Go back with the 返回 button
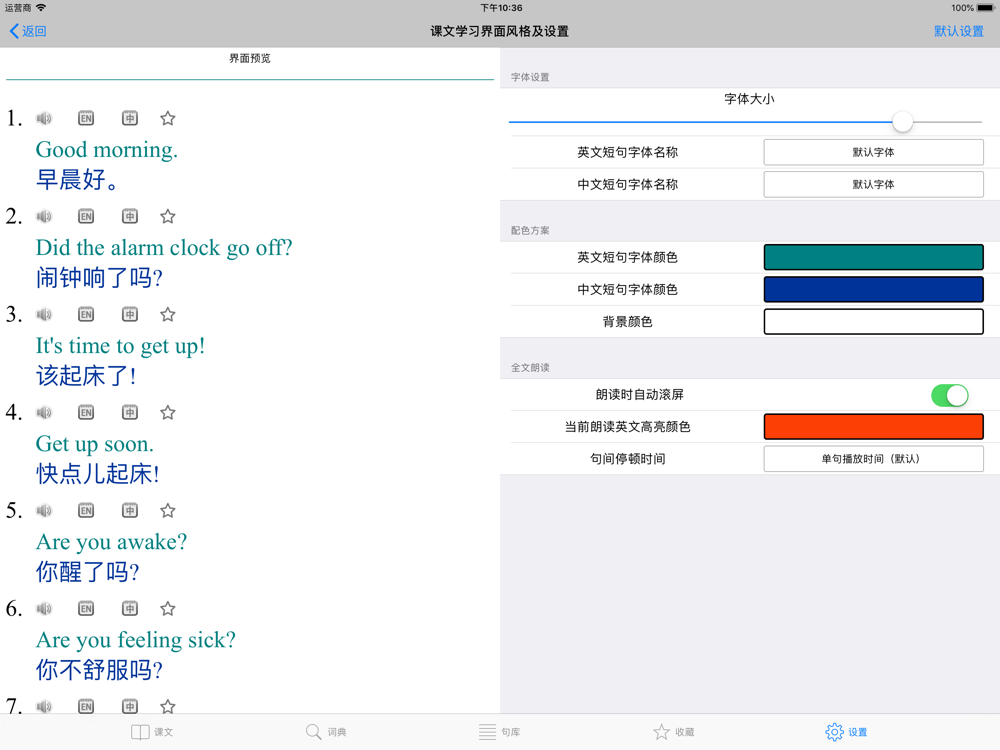 [x=28, y=31]
